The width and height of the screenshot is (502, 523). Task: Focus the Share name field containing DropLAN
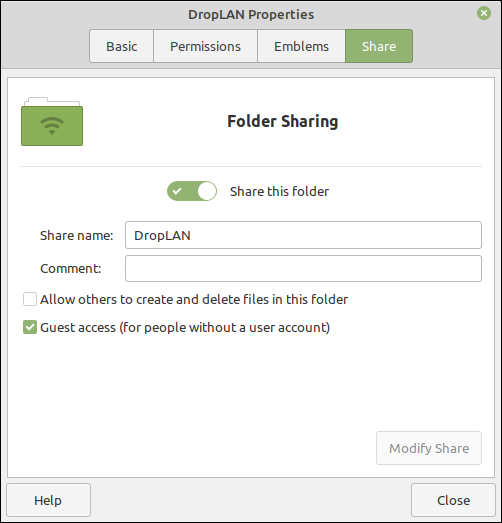(x=303, y=235)
